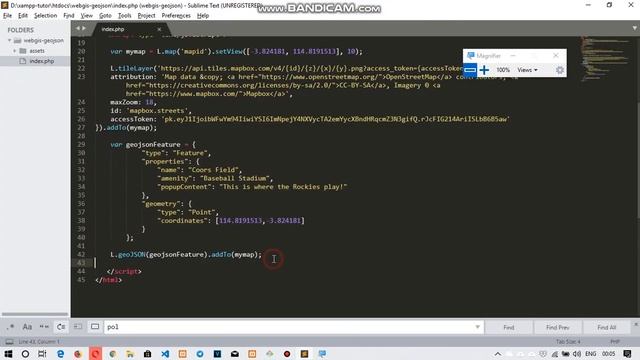The height and width of the screenshot is (360, 640).
Task: Open tab list dropdown at tab bar end
Action: pos(634,28)
